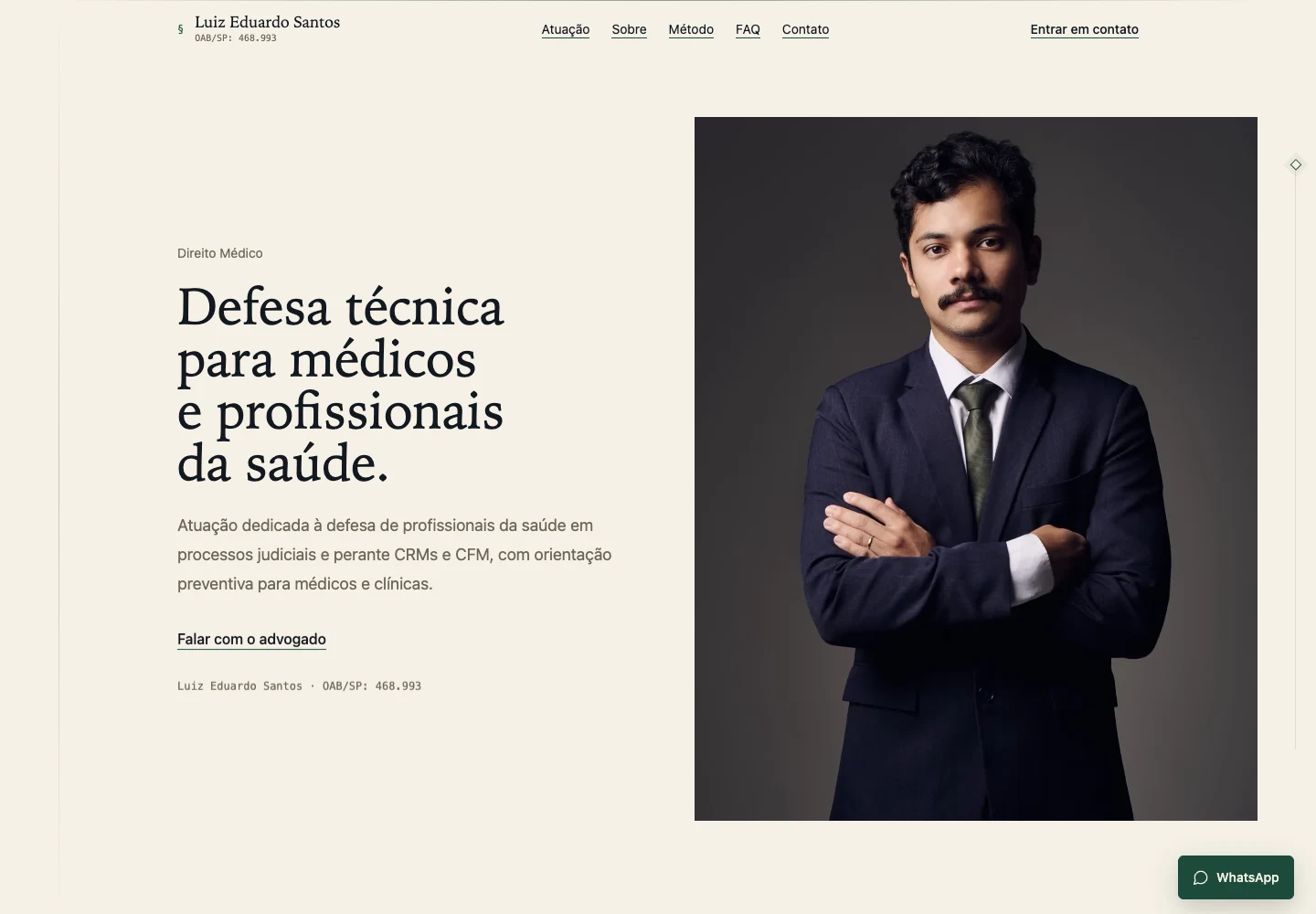The image size is (1316, 914).
Task: Click the Direito Médico label
Action: tap(220, 253)
